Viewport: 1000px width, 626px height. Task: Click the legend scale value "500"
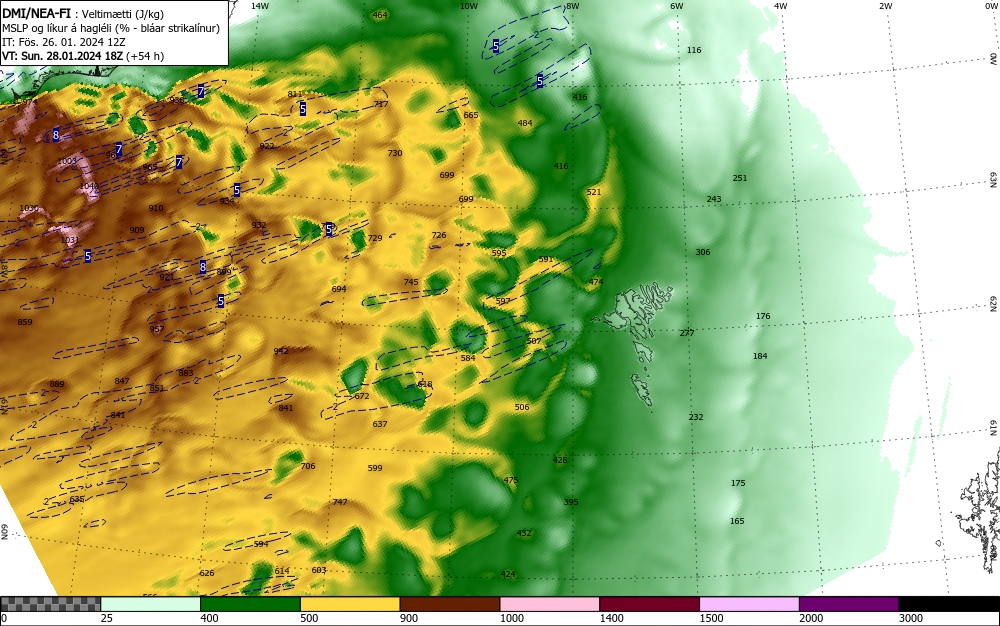309,618
